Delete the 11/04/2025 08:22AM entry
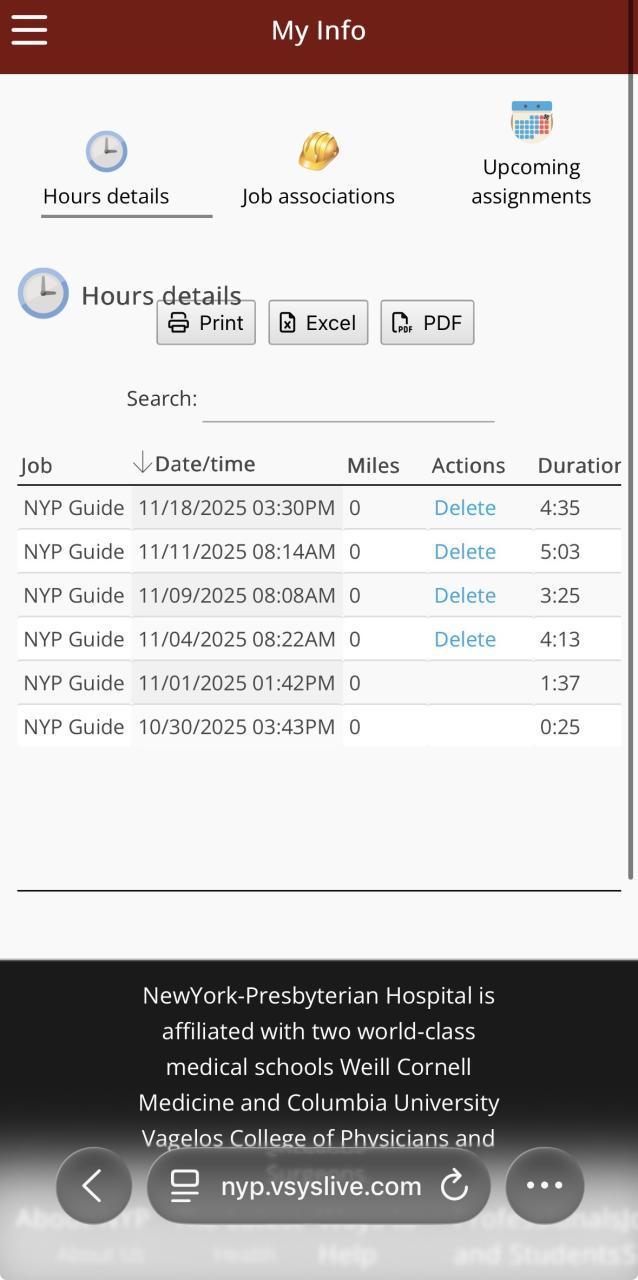 point(465,639)
